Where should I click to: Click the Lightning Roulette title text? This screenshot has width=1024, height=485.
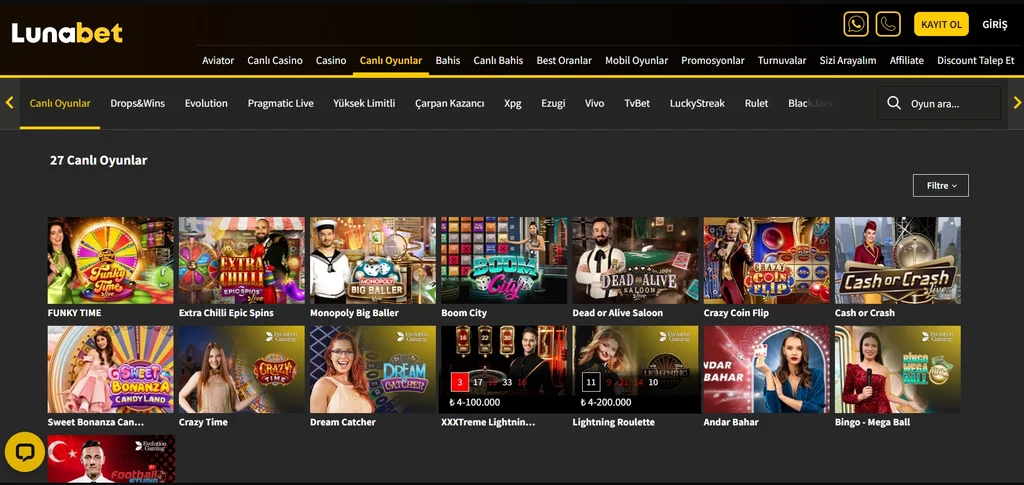click(613, 422)
